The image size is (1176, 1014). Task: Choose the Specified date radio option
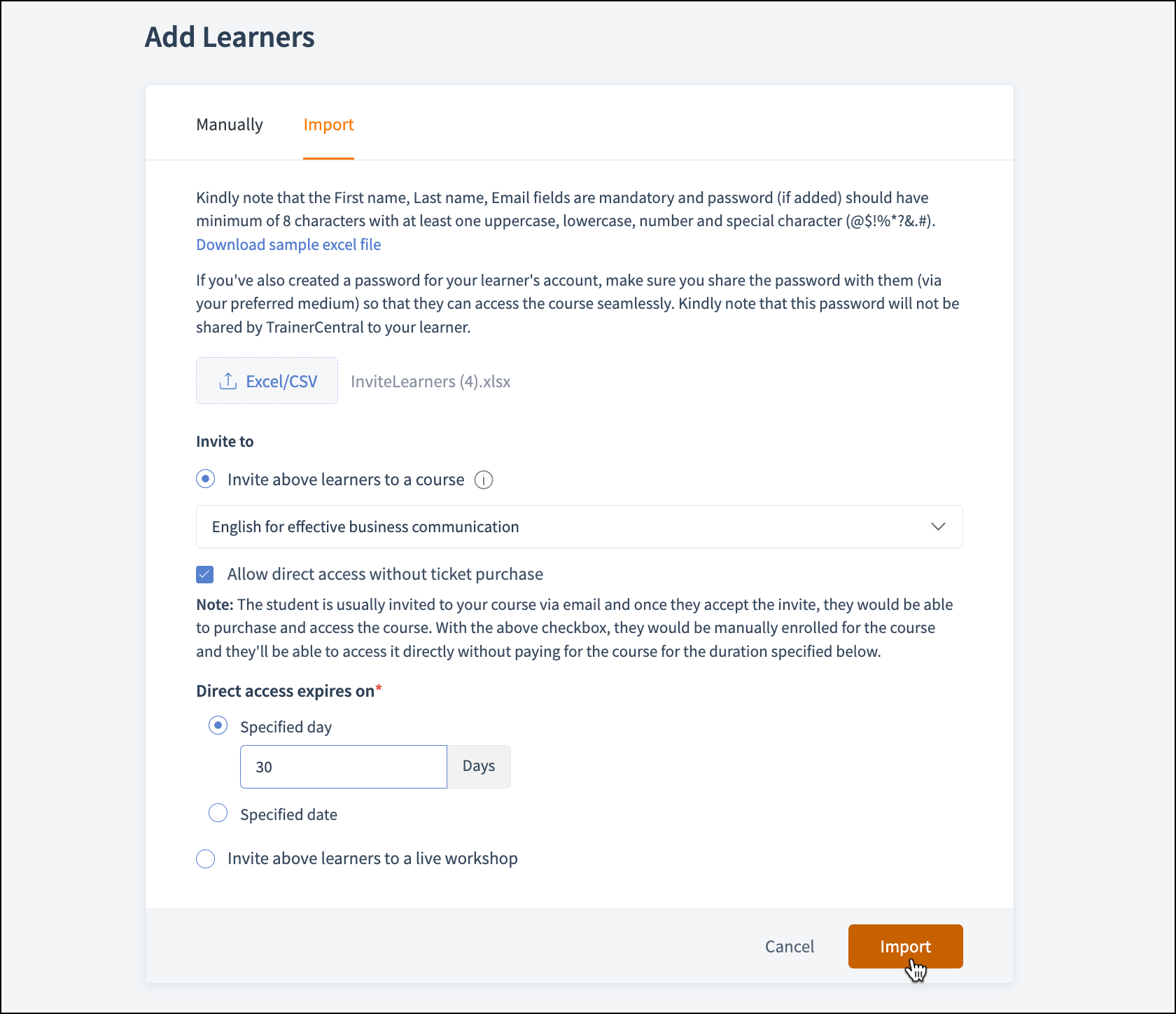tap(218, 813)
